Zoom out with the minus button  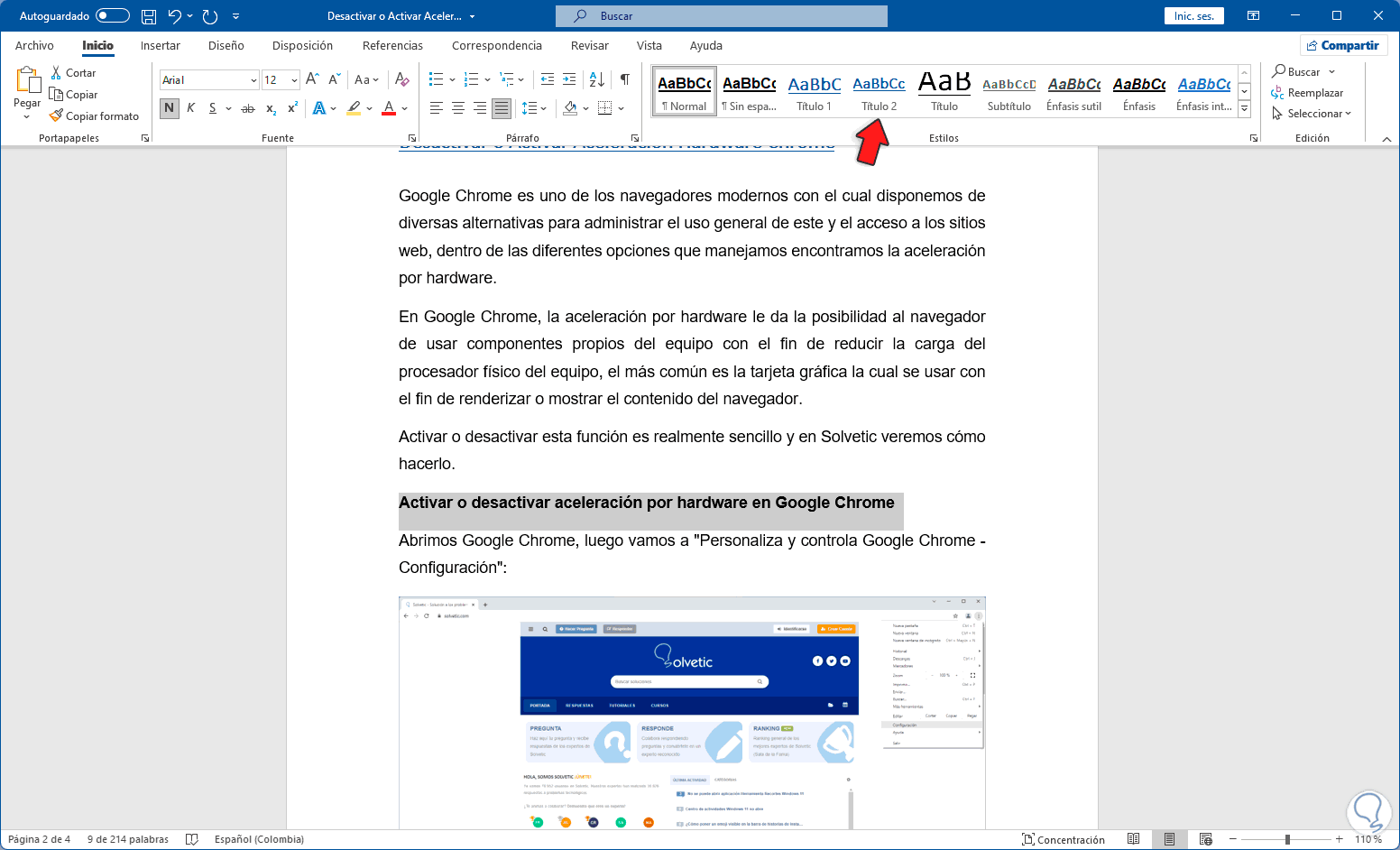pyautogui.click(x=1233, y=839)
